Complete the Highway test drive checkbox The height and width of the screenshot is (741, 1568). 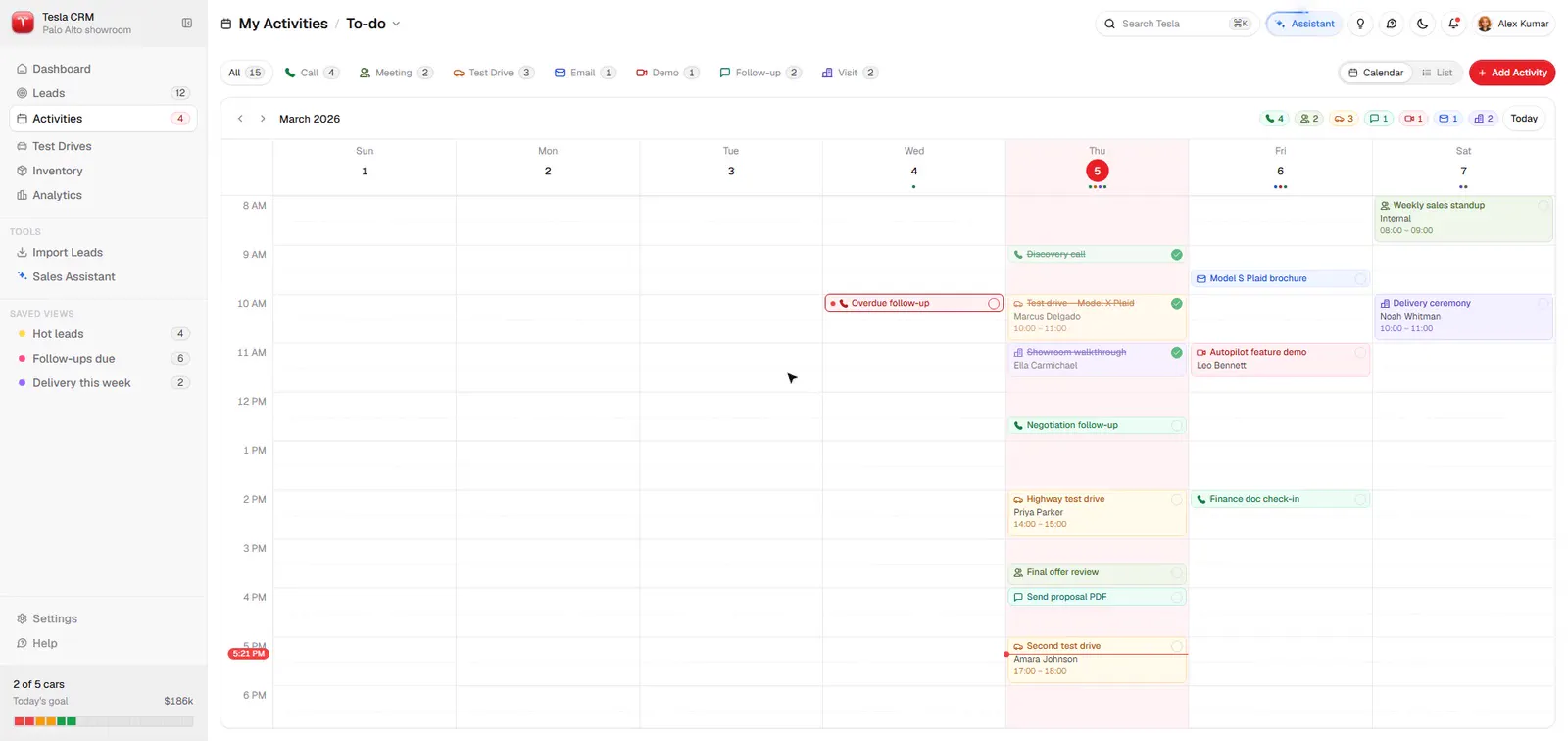(1177, 500)
